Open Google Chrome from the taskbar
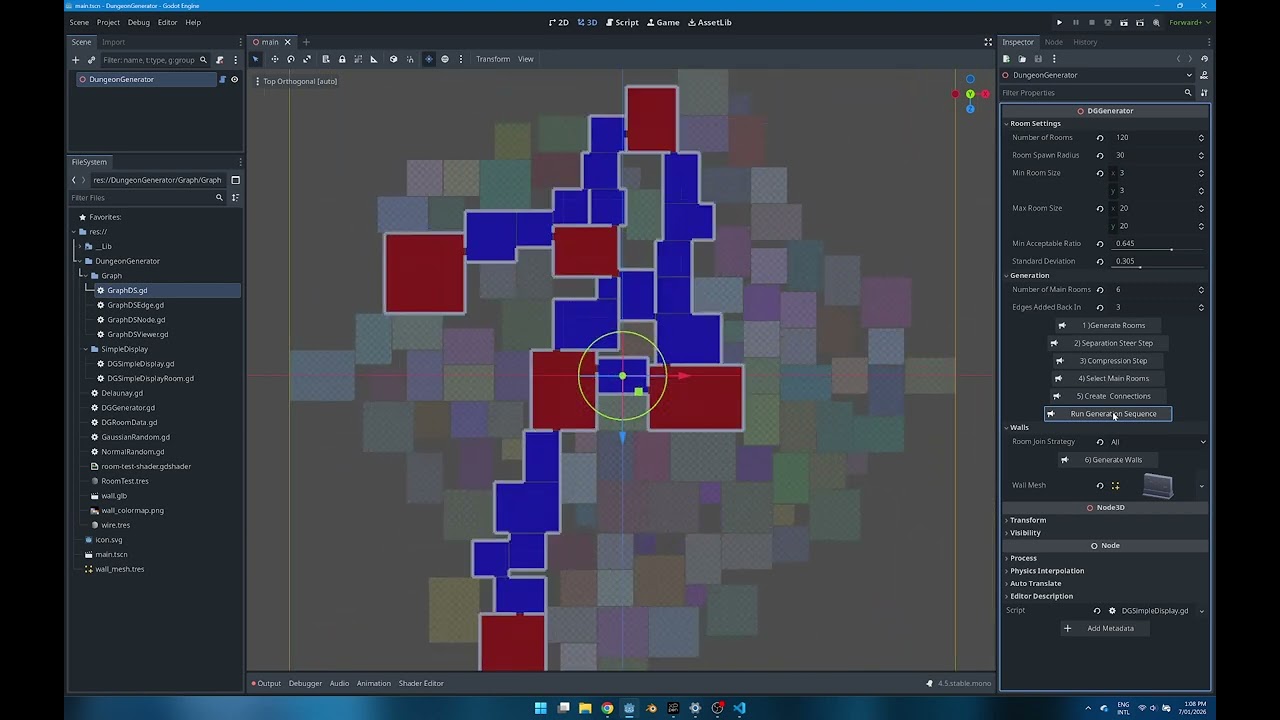This screenshot has height=720, width=1280. click(607, 708)
